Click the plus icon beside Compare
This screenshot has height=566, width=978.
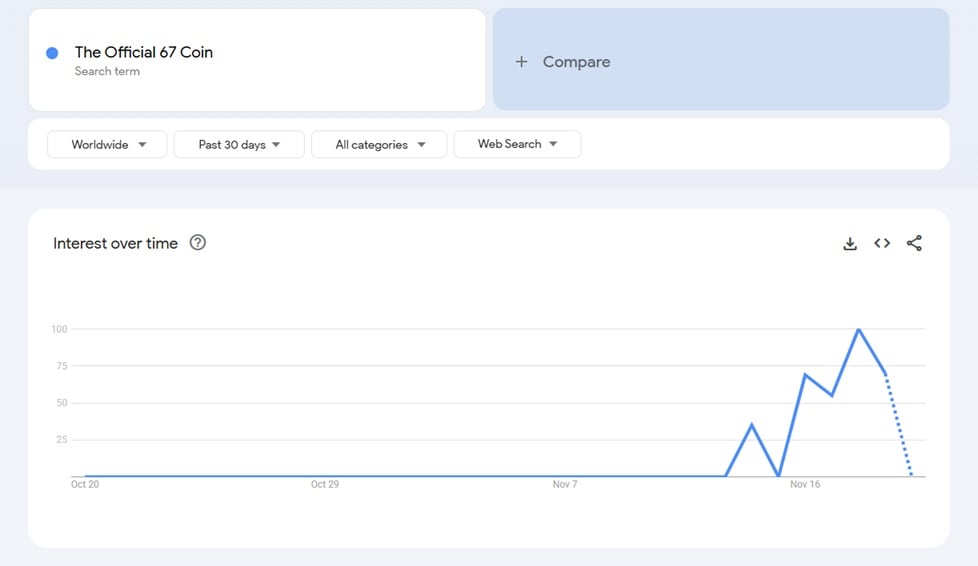[x=521, y=62]
